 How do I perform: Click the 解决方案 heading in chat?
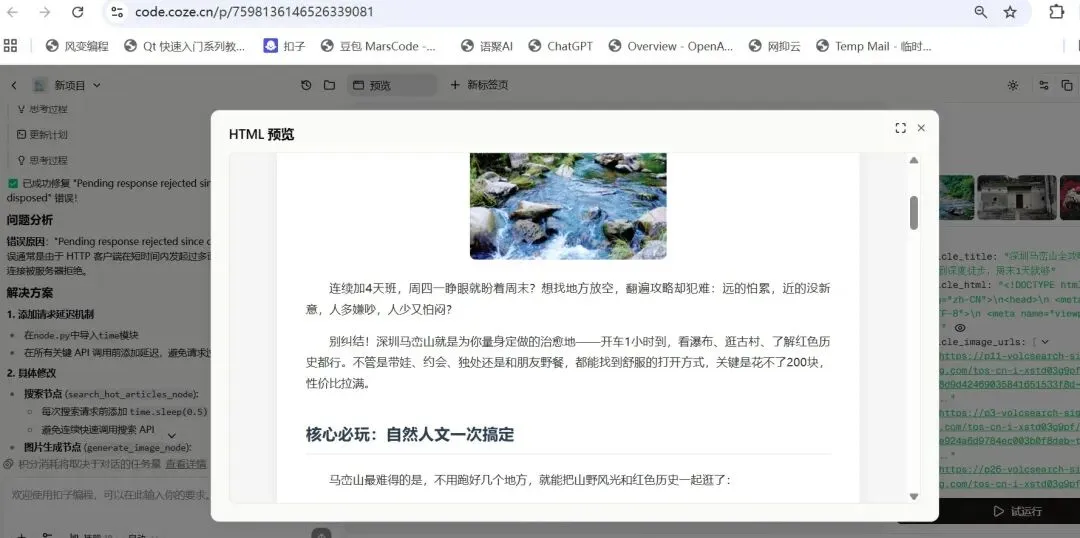coord(30,293)
